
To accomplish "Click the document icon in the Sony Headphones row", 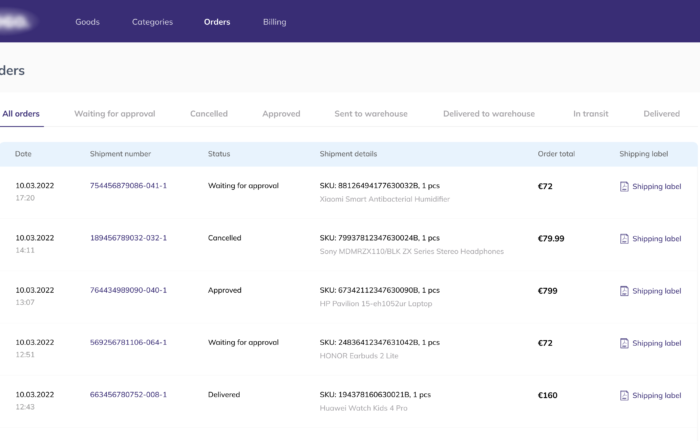I will 624,239.
